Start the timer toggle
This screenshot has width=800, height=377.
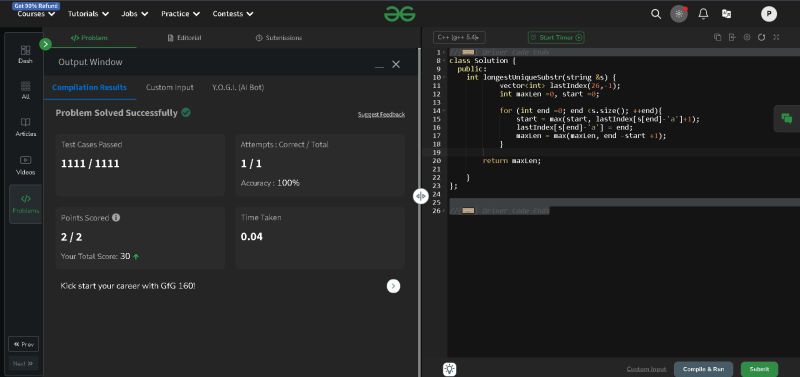(556, 37)
